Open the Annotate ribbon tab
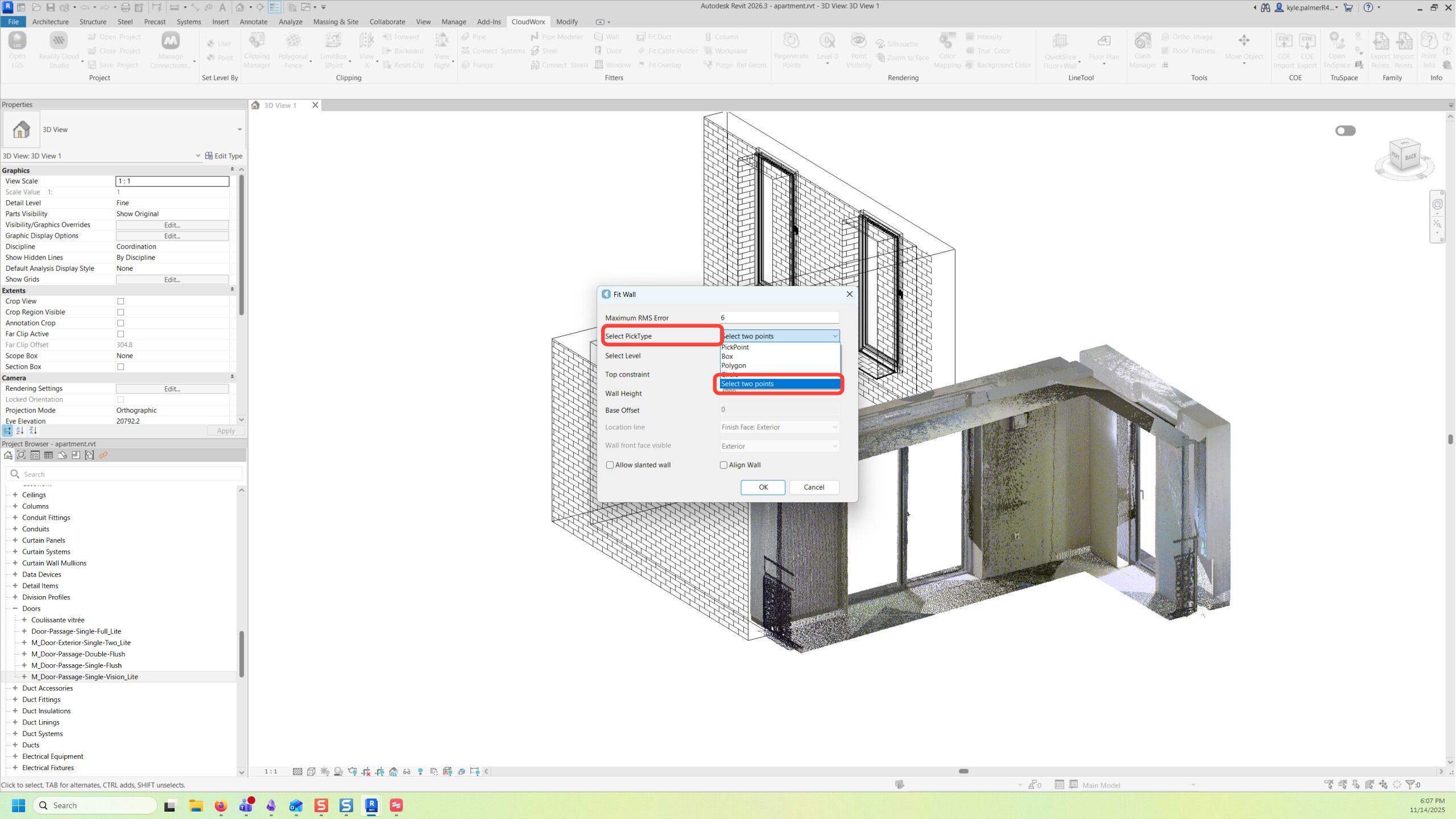 click(253, 22)
